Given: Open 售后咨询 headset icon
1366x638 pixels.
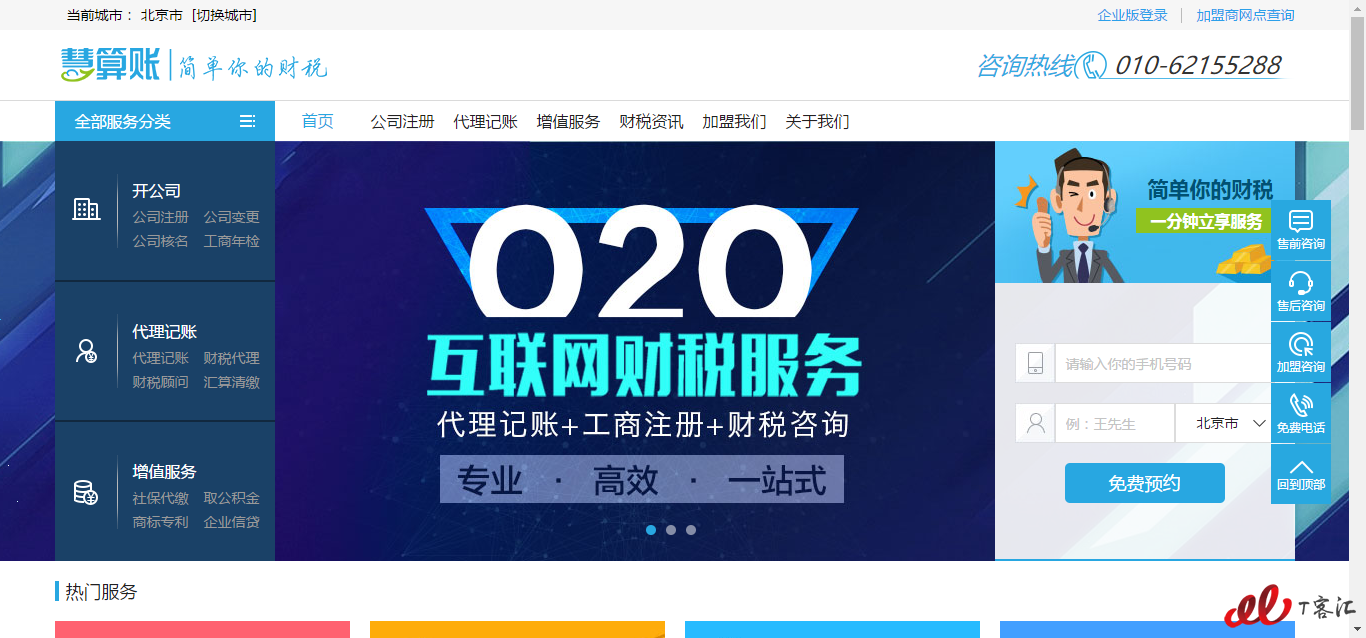Looking at the screenshot, I should pos(1300,282).
